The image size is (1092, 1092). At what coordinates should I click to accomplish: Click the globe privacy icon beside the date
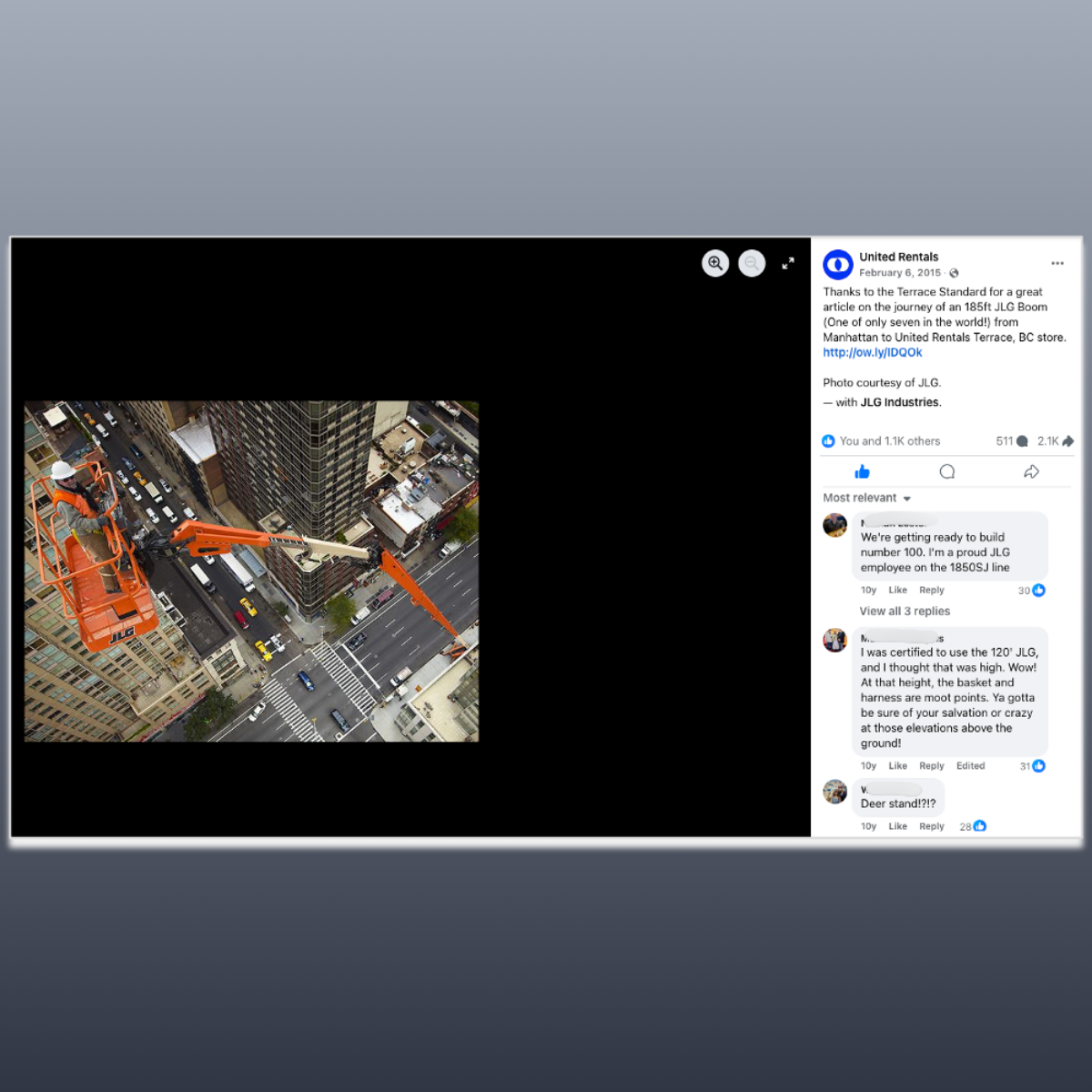[954, 273]
